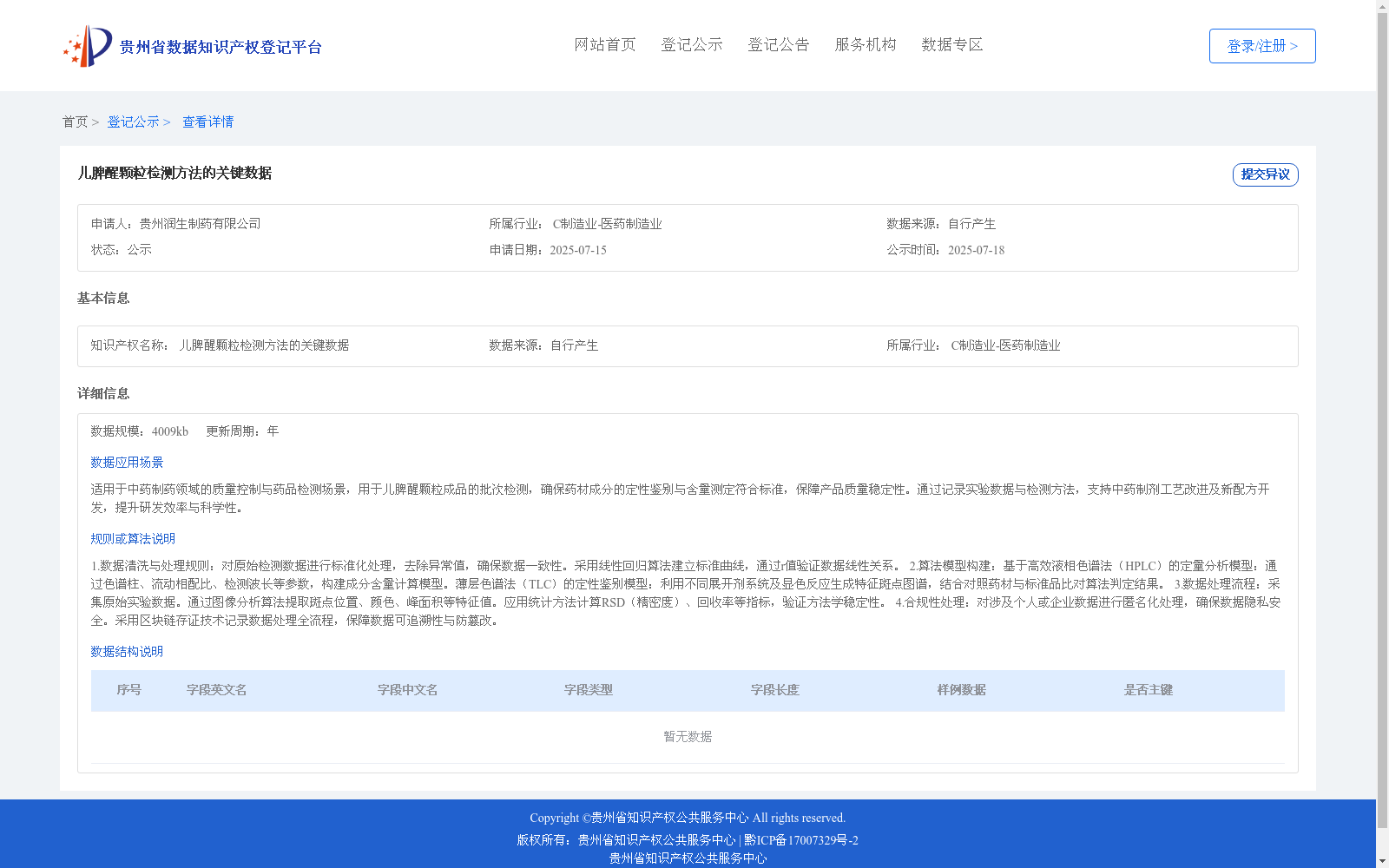
Task: Click the 黔ICP备17007329号-2 footer text
Action: click(801, 840)
